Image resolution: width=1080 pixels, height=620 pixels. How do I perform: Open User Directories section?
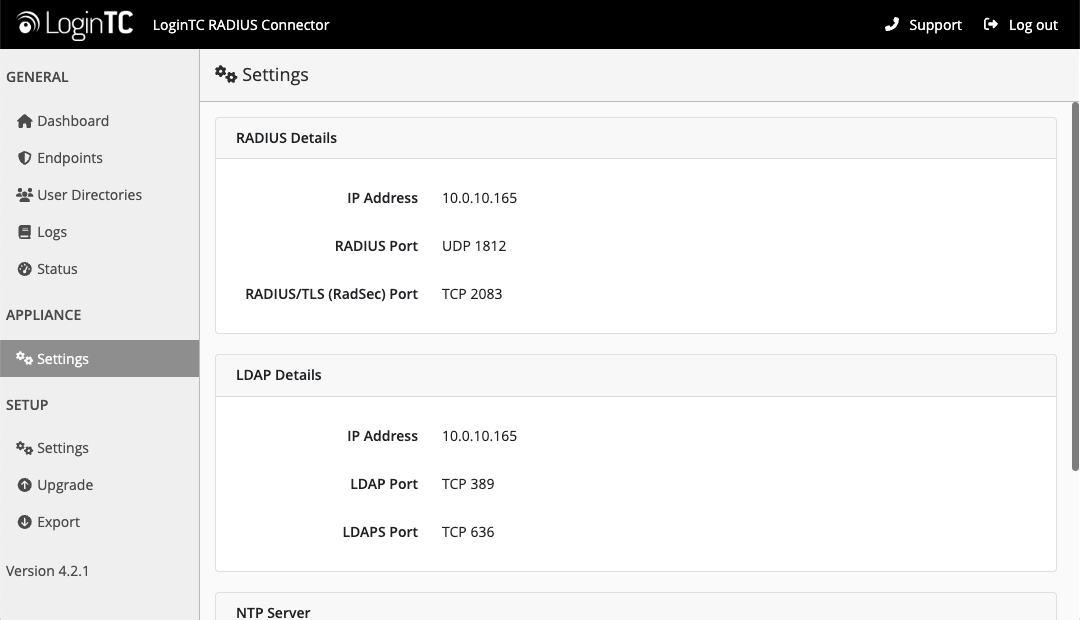click(x=89, y=195)
